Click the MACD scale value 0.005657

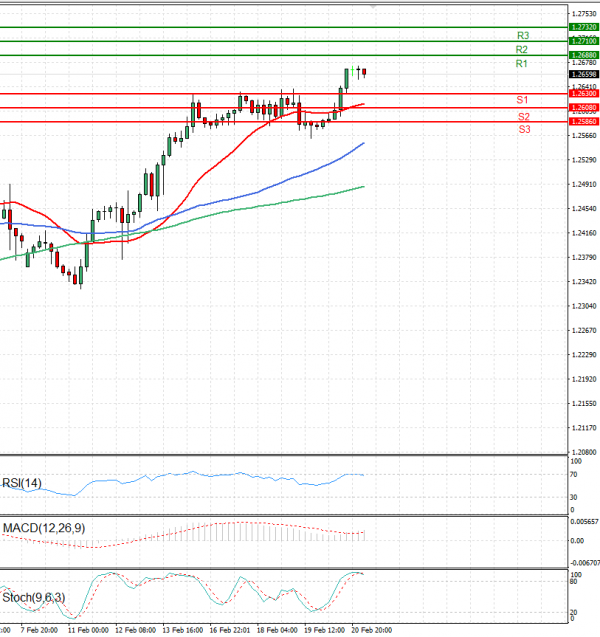[x=585, y=522]
